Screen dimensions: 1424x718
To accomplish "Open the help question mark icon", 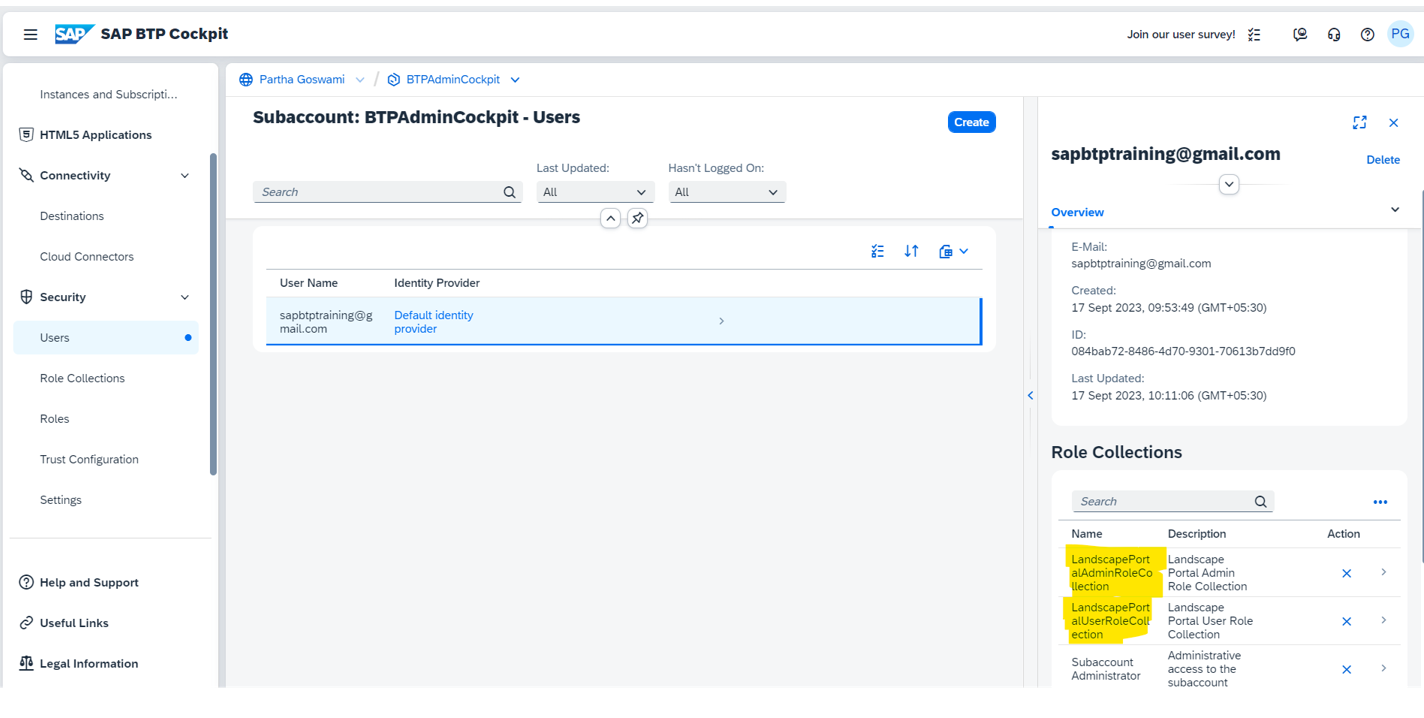I will coord(1367,34).
